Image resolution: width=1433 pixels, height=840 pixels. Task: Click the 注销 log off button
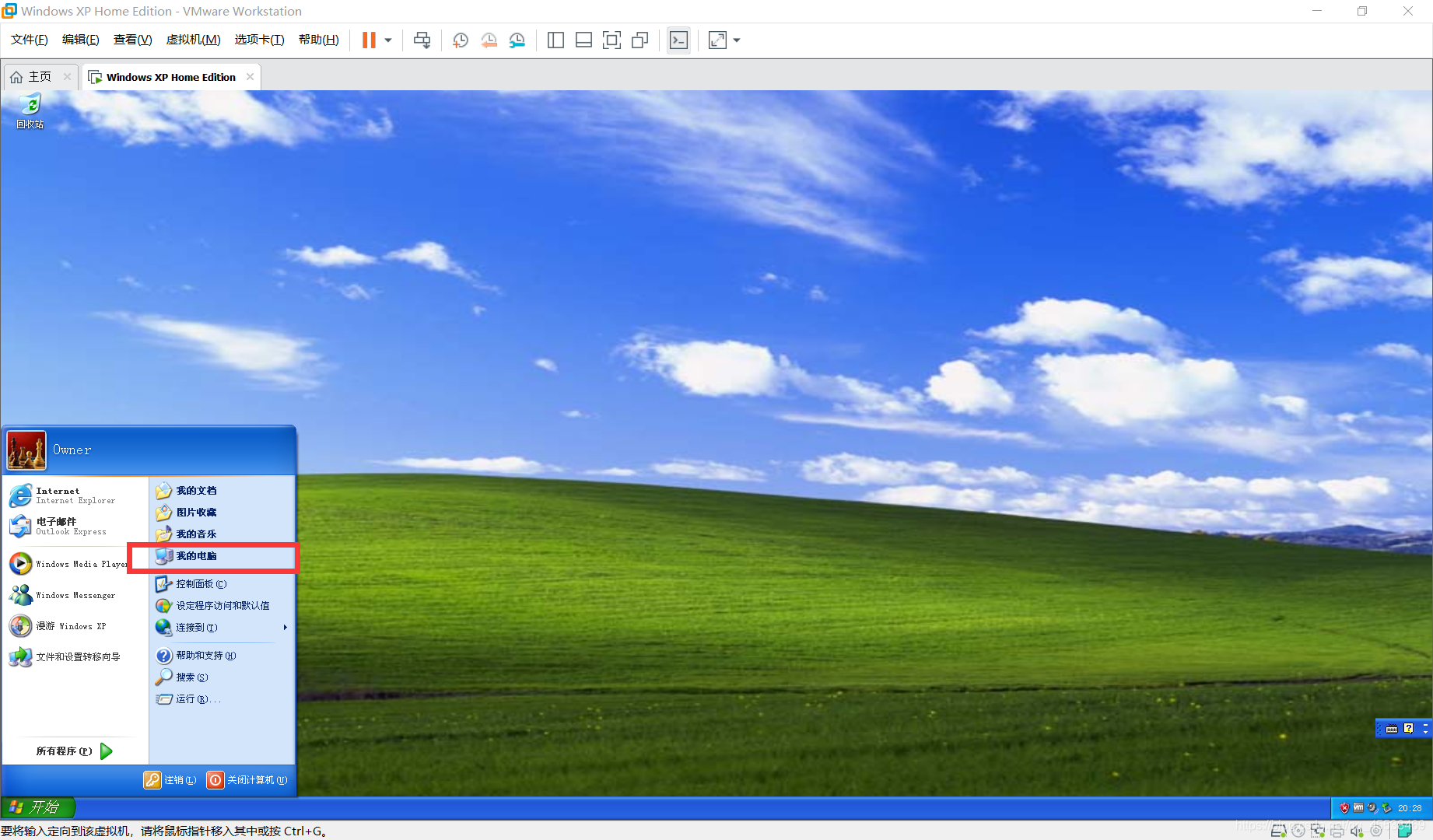(x=170, y=780)
